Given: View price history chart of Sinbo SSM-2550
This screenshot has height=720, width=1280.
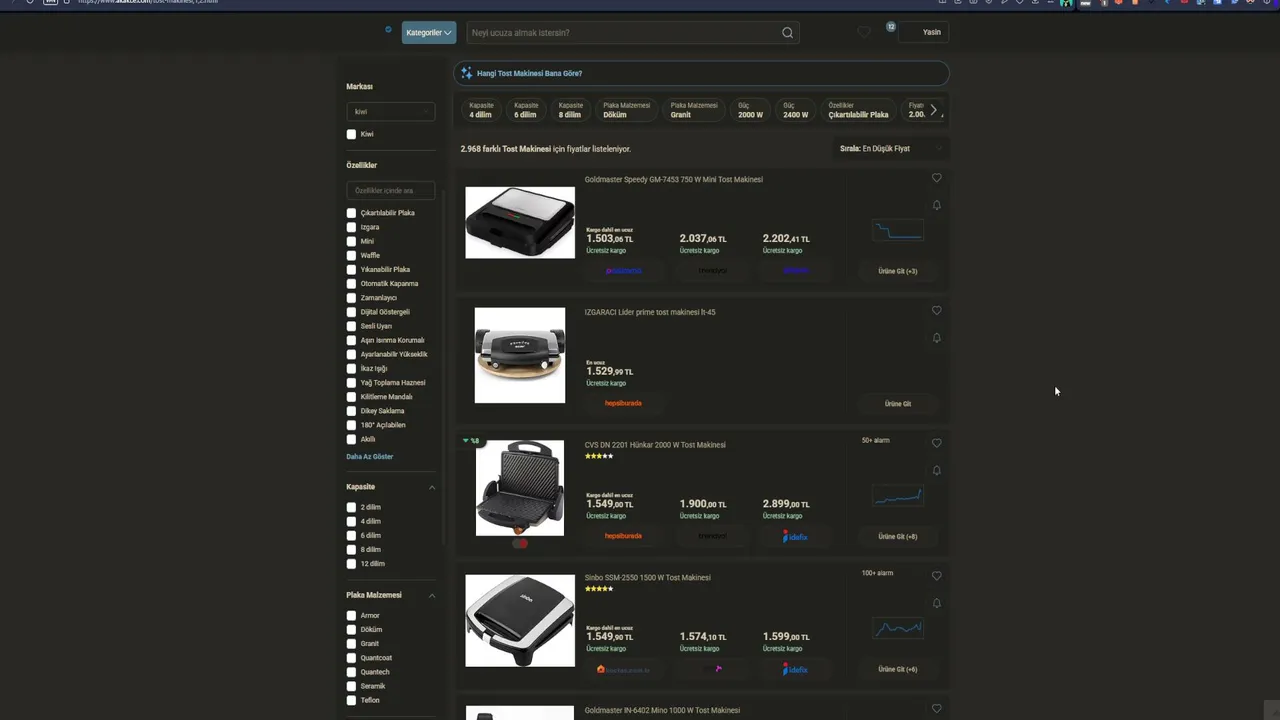Looking at the screenshot, I should [898, 629].
